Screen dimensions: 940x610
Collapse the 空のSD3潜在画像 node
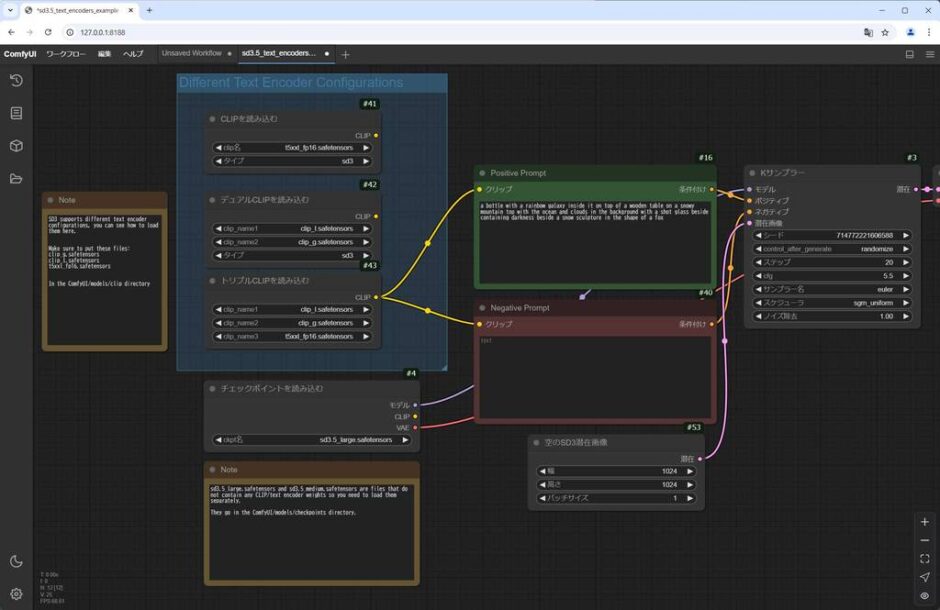point(536,443)
